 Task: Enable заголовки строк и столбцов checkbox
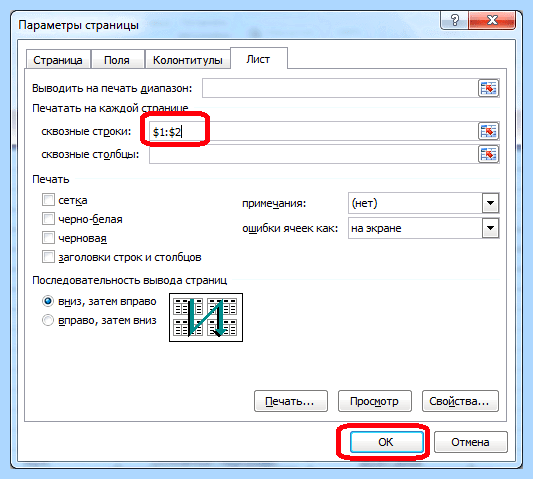48,257
